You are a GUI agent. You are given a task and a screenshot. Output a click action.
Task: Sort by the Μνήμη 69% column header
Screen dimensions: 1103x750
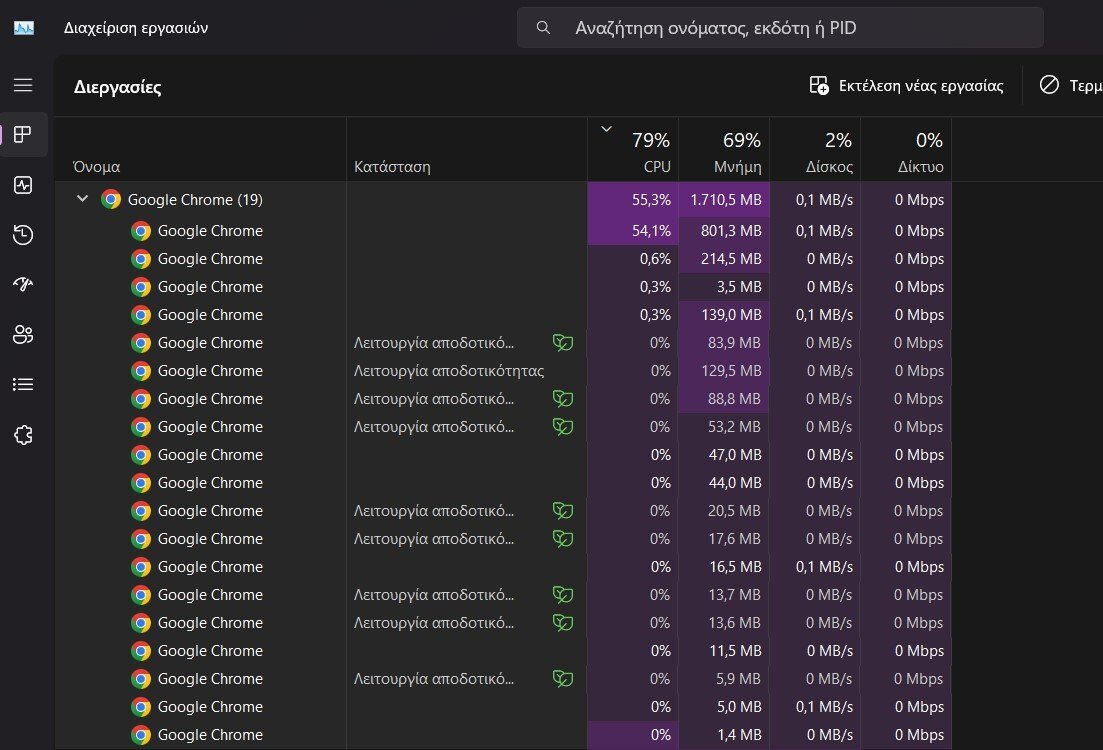pos(724,149)
